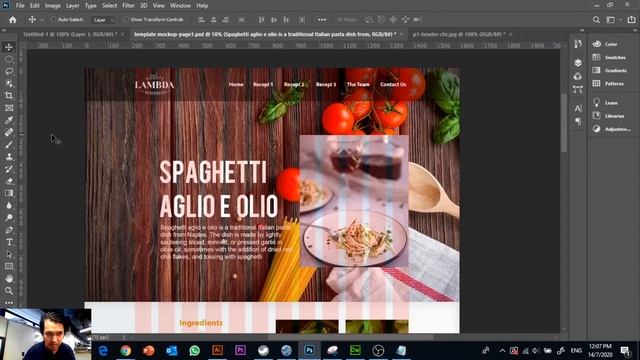Screen dimensions: 640x360
Task: Select the Horizontal Type tool
Action: click(9, 242)
